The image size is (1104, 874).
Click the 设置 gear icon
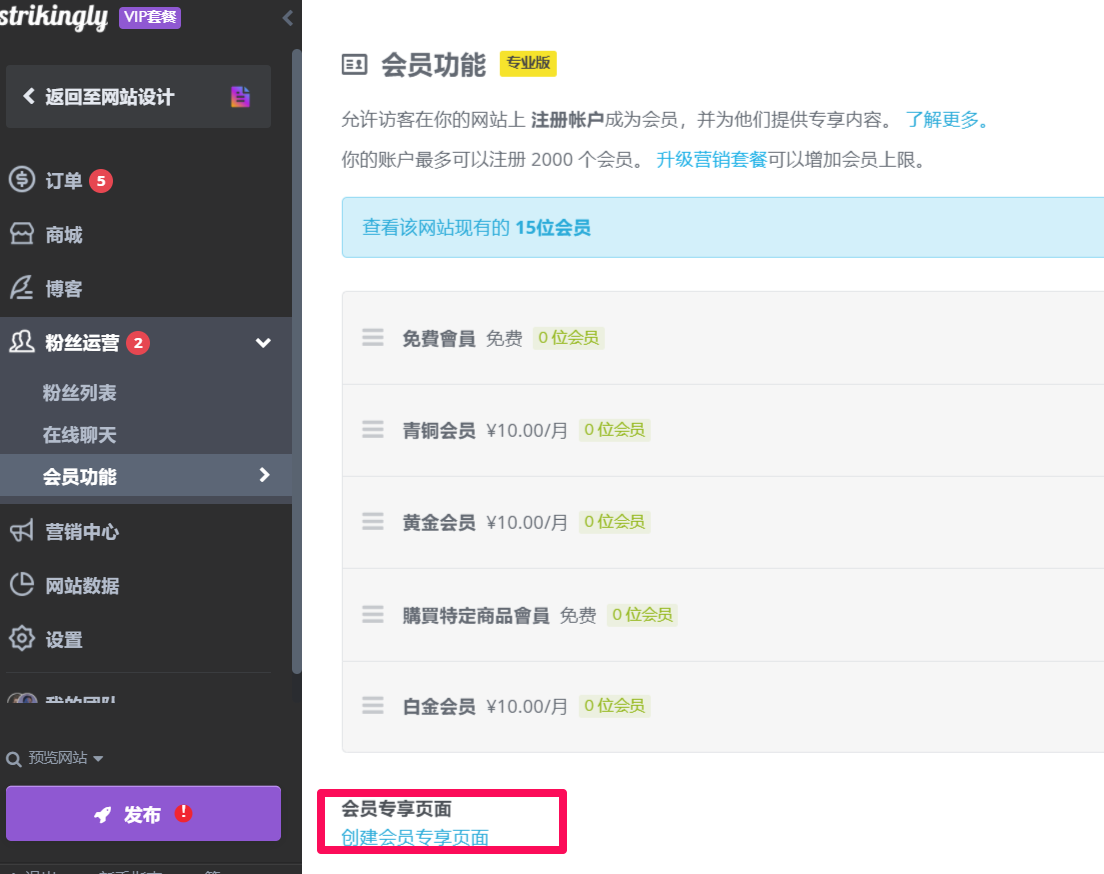[x=22, y=638]
